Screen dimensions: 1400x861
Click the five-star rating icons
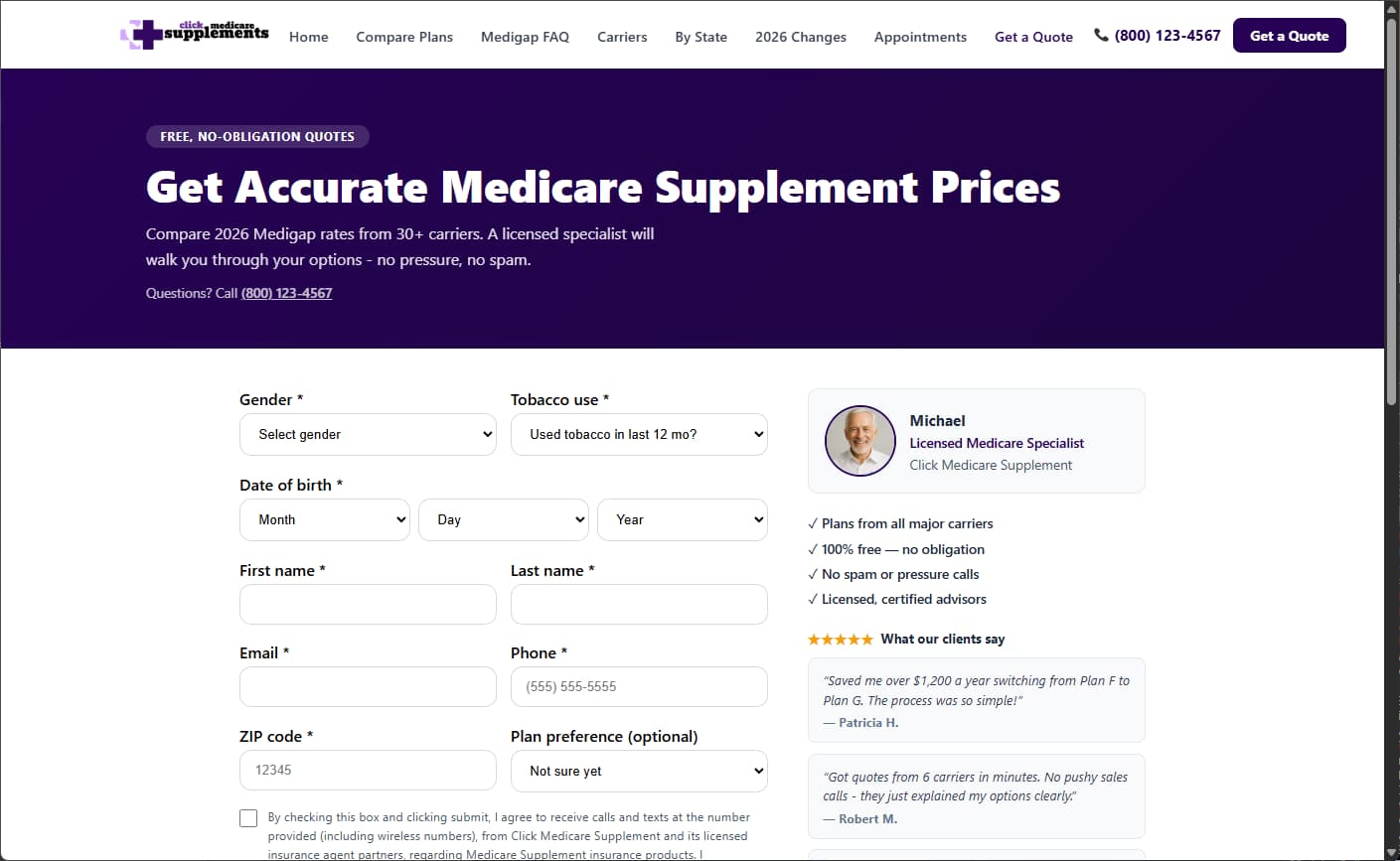841,640
